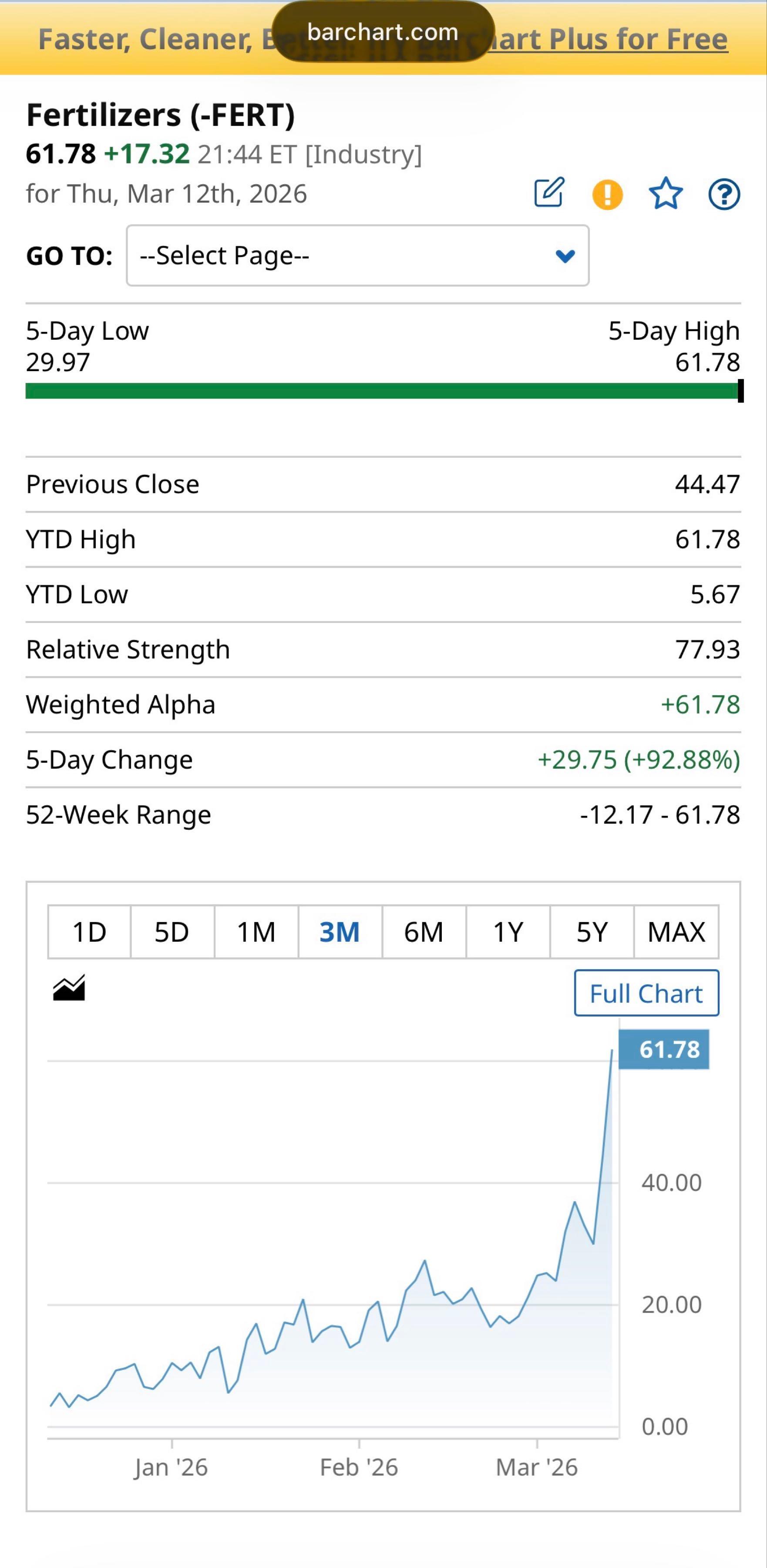Image resolution: width=767 pixels, height=1568 pixels.
Task: Choose the 1Y chart range
Action: 508,932
